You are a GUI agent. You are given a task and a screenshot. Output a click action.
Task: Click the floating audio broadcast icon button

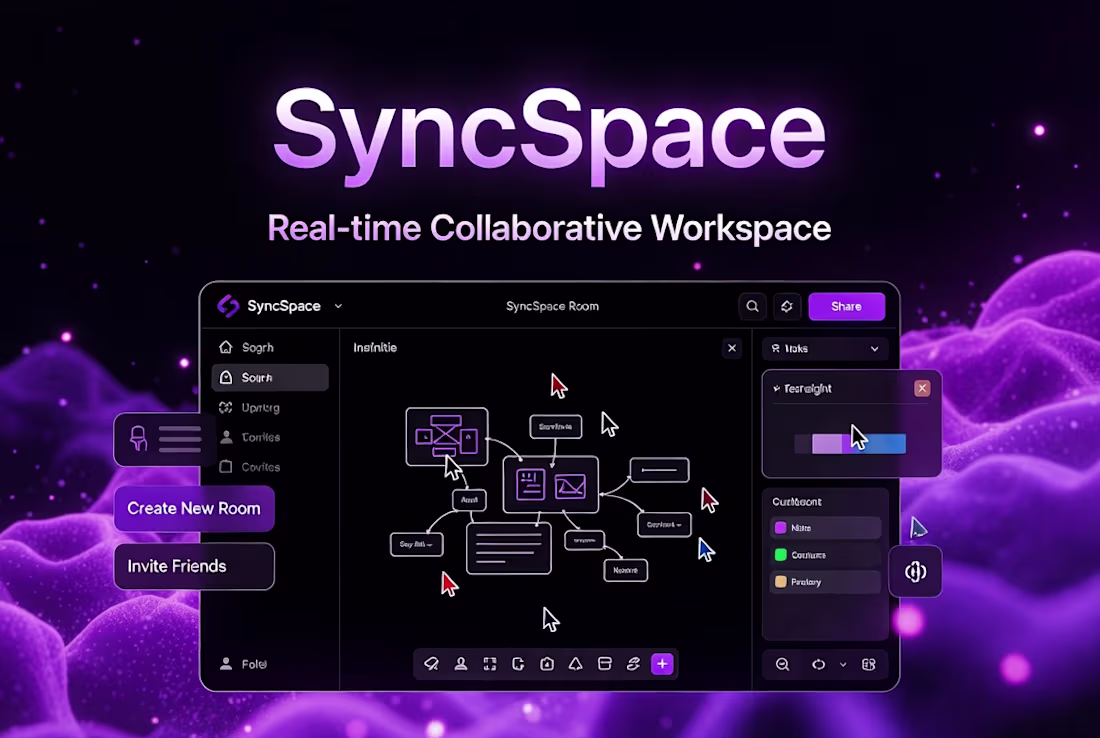click(915, 572)
